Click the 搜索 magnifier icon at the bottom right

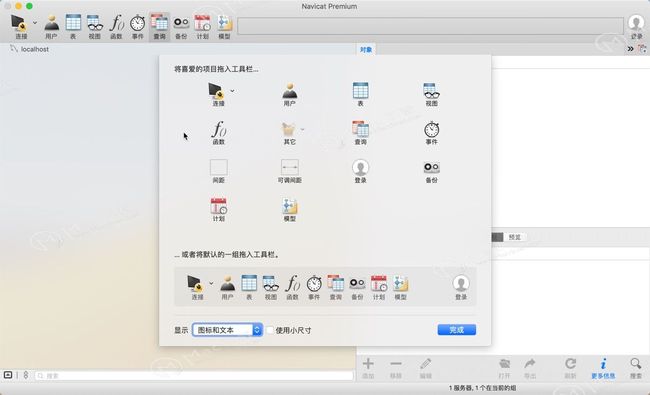[636, 368]
